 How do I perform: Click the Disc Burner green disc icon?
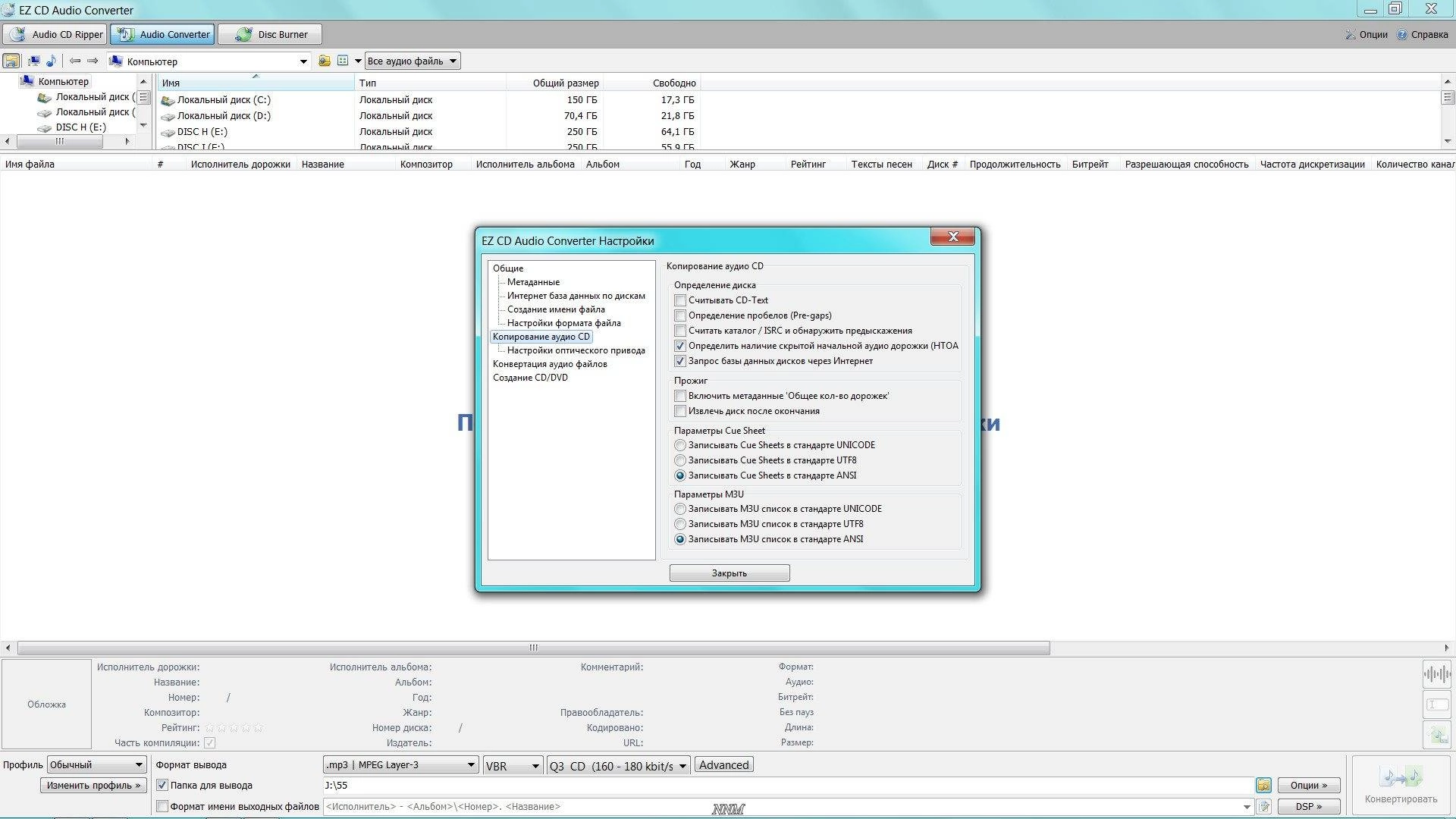[243, 34]
